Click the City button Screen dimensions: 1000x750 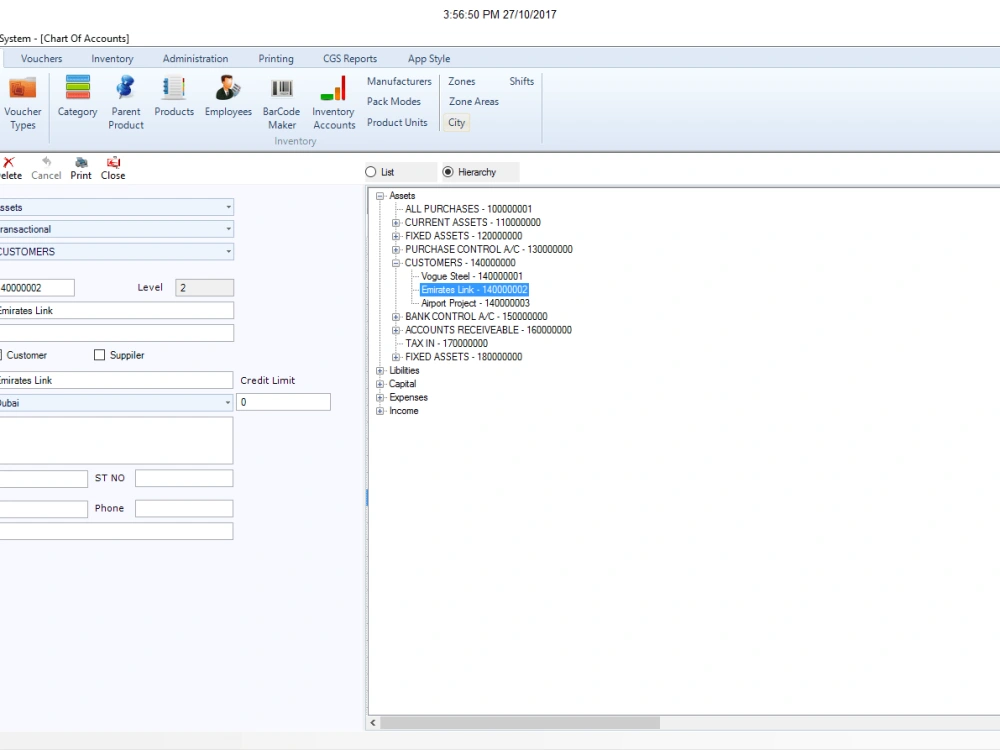coord(457,122)
